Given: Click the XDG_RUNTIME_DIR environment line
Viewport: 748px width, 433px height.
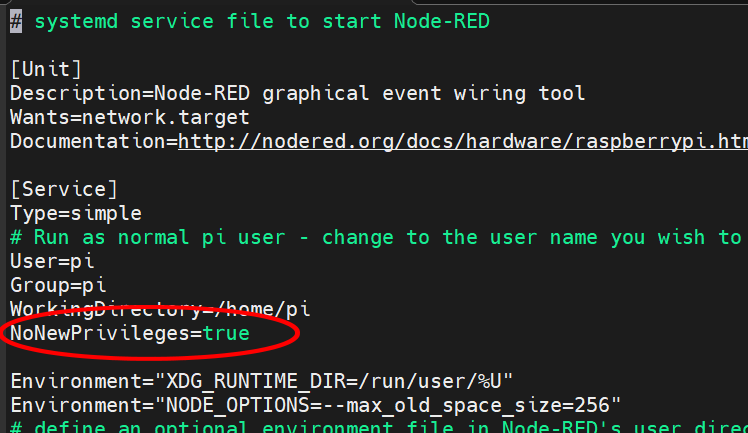Looking at the screenshot, I should (x=261, y=381).
